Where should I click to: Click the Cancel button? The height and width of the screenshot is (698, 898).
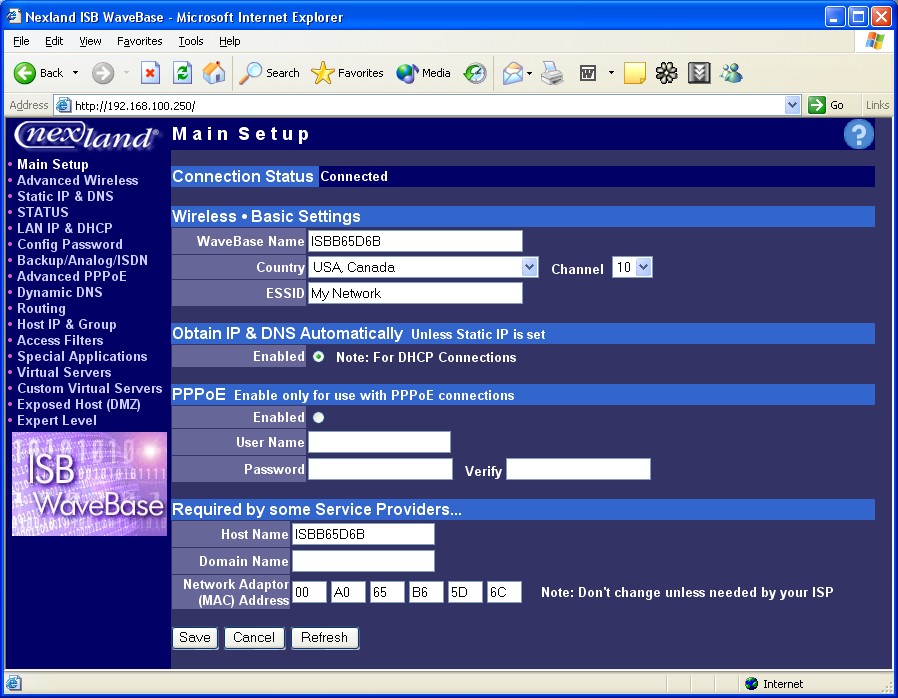tap(254, 638)
